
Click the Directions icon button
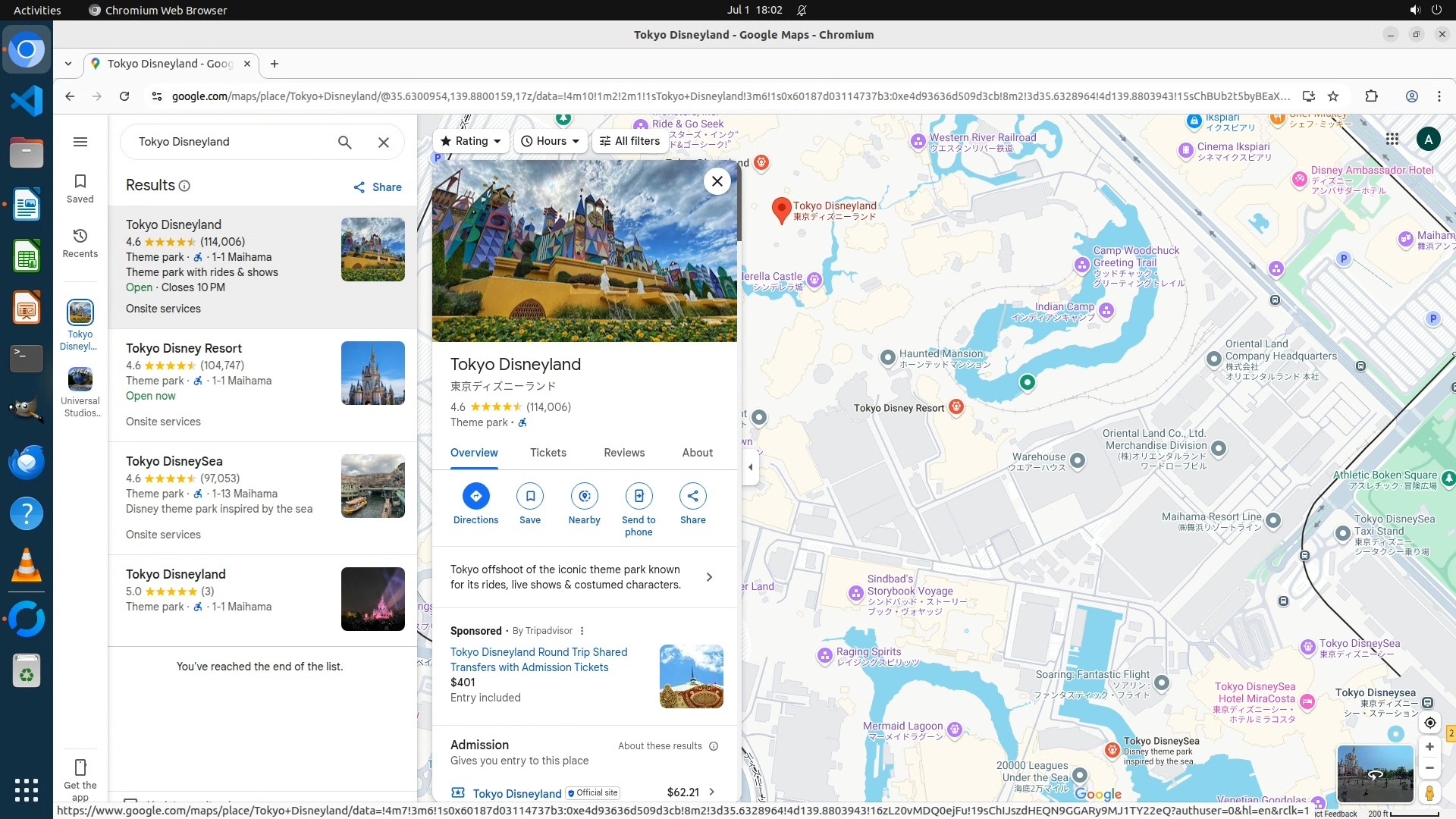475,496
